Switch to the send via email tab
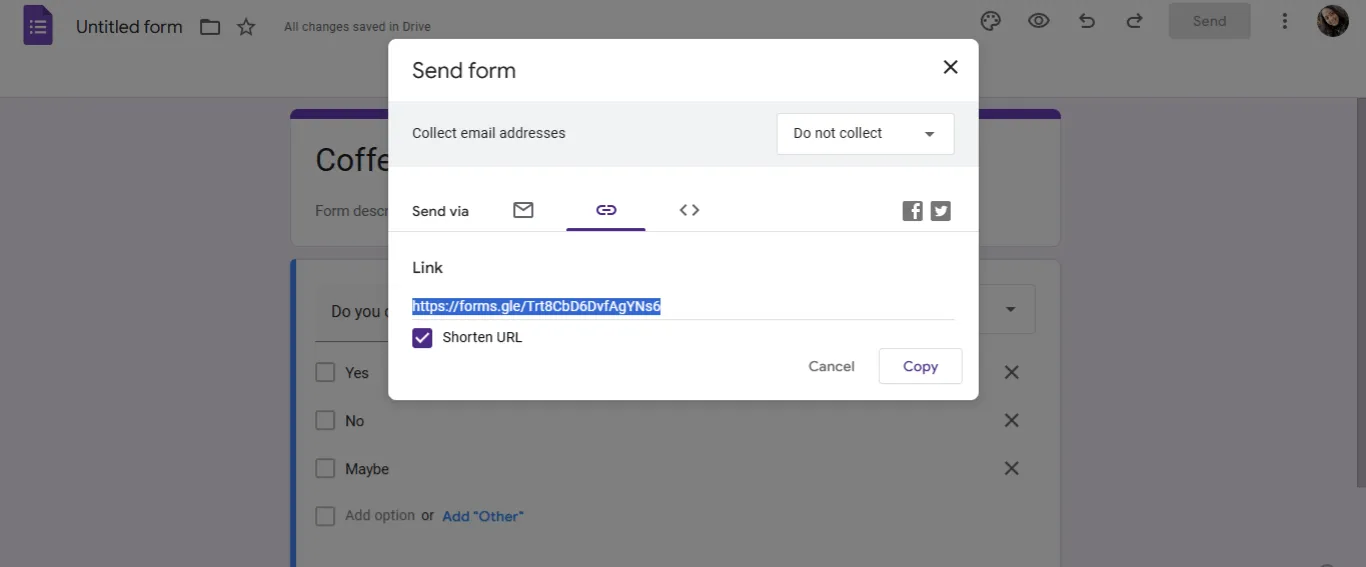Image resolution: width=1366 pixels, height=567 pixels. pos(523,210)
